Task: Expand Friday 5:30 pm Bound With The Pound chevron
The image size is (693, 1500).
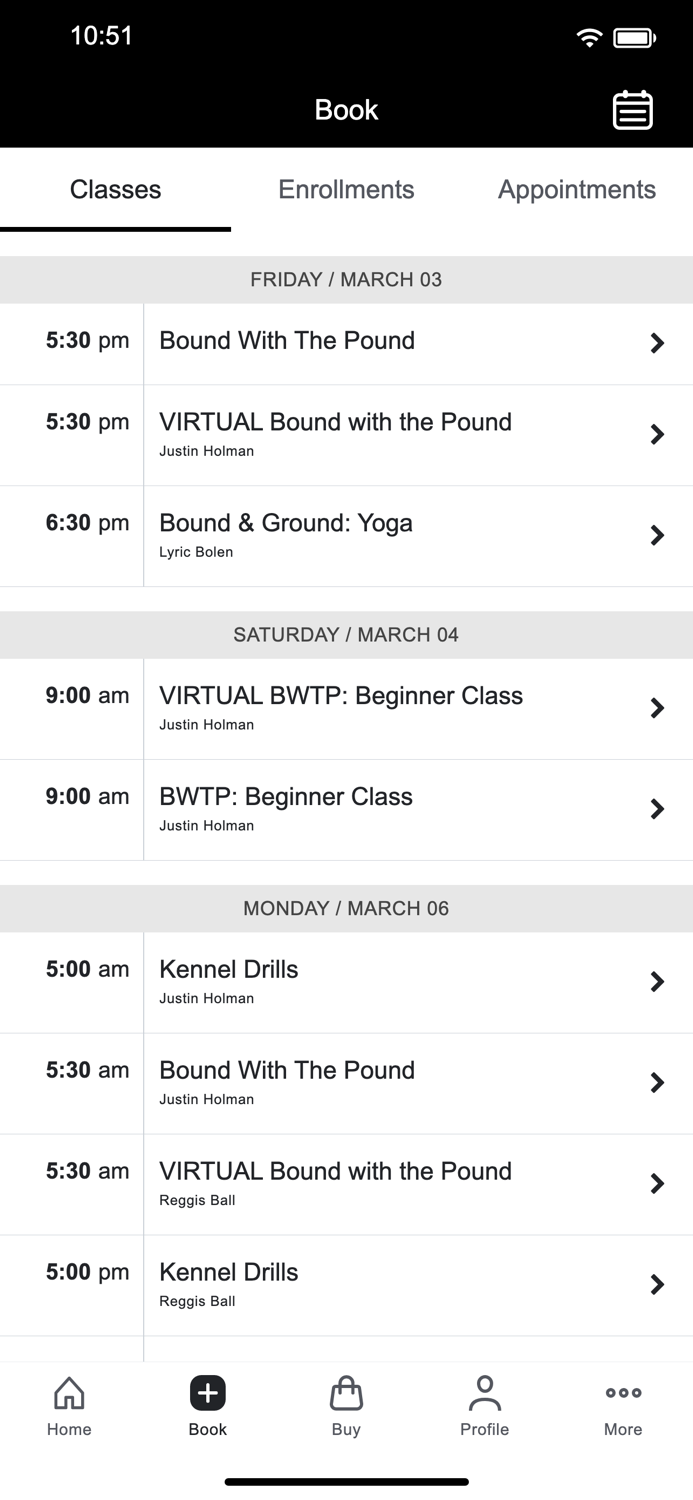Action: (657, 343)
